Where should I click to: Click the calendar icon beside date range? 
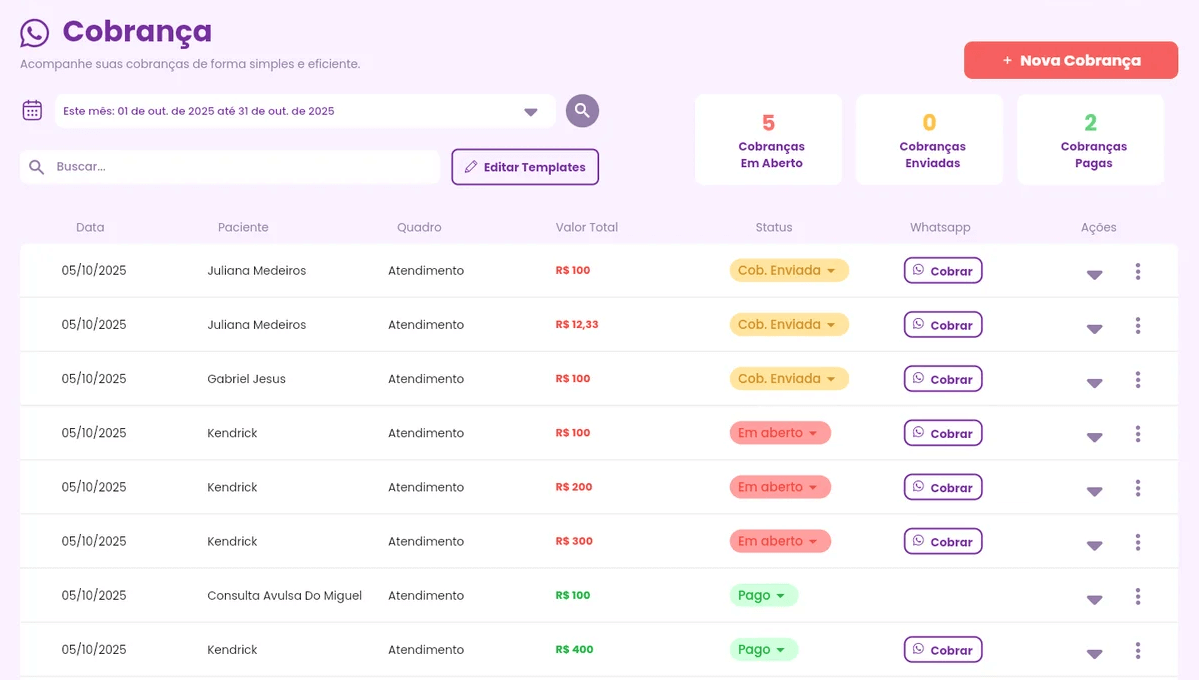point(32,111)
